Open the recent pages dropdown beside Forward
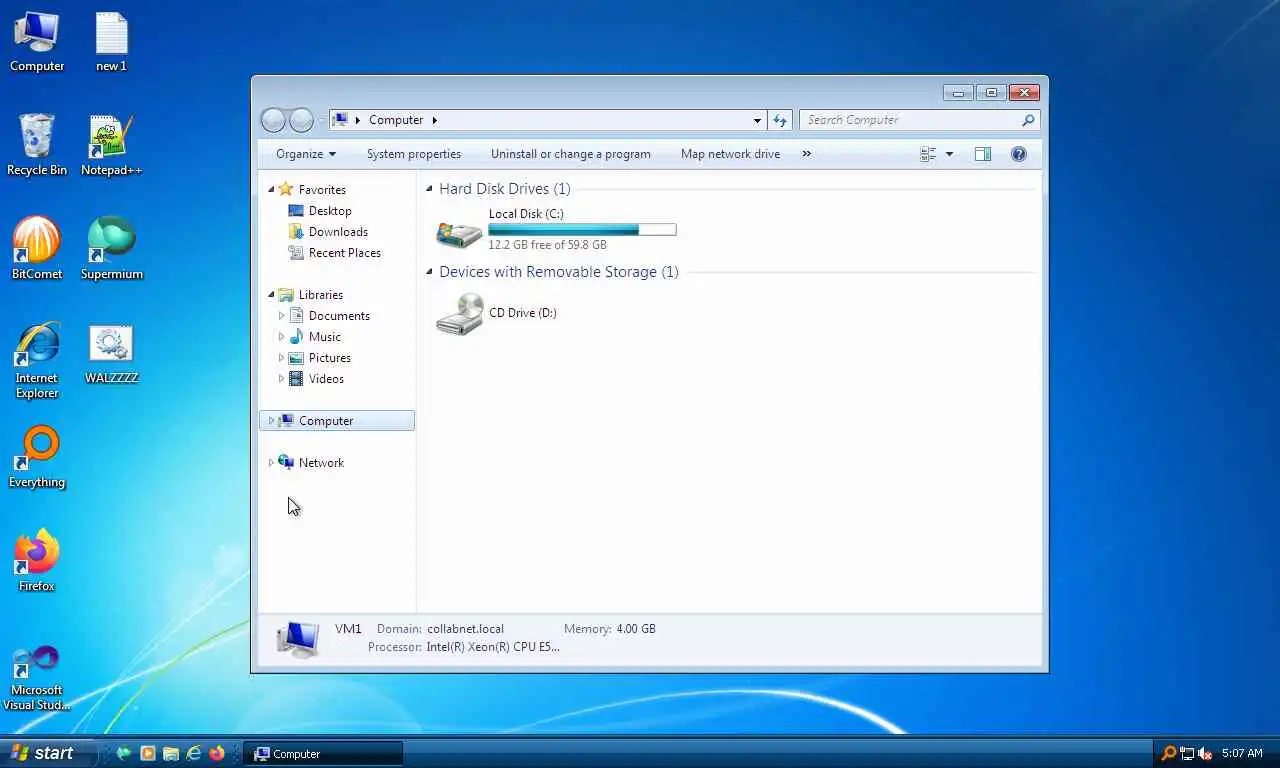The height and width of the screenshot is (768, 1280). [321, 120]
